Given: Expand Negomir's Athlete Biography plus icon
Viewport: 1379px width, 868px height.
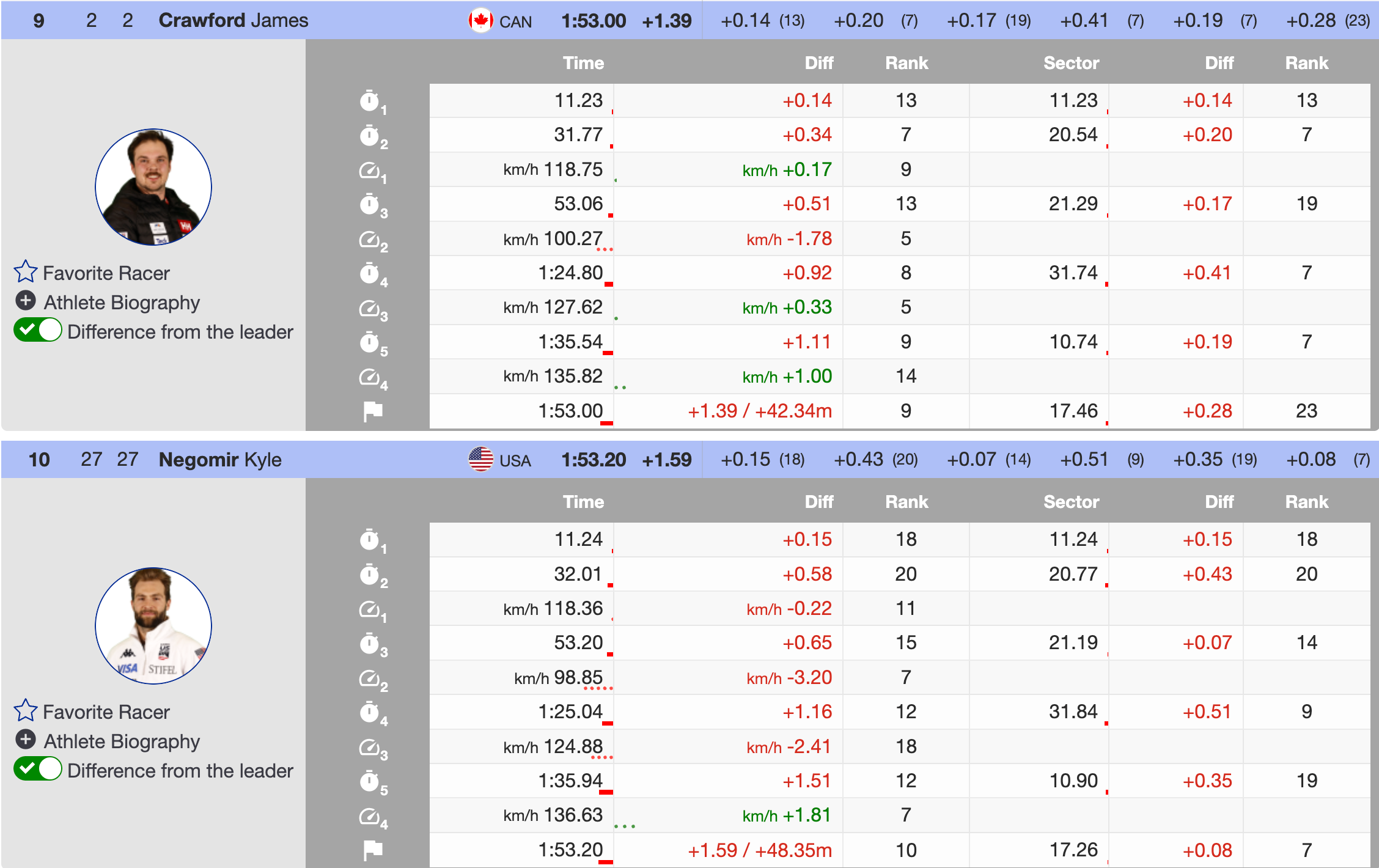Looking at the screenshot, I should coord(26,740).
